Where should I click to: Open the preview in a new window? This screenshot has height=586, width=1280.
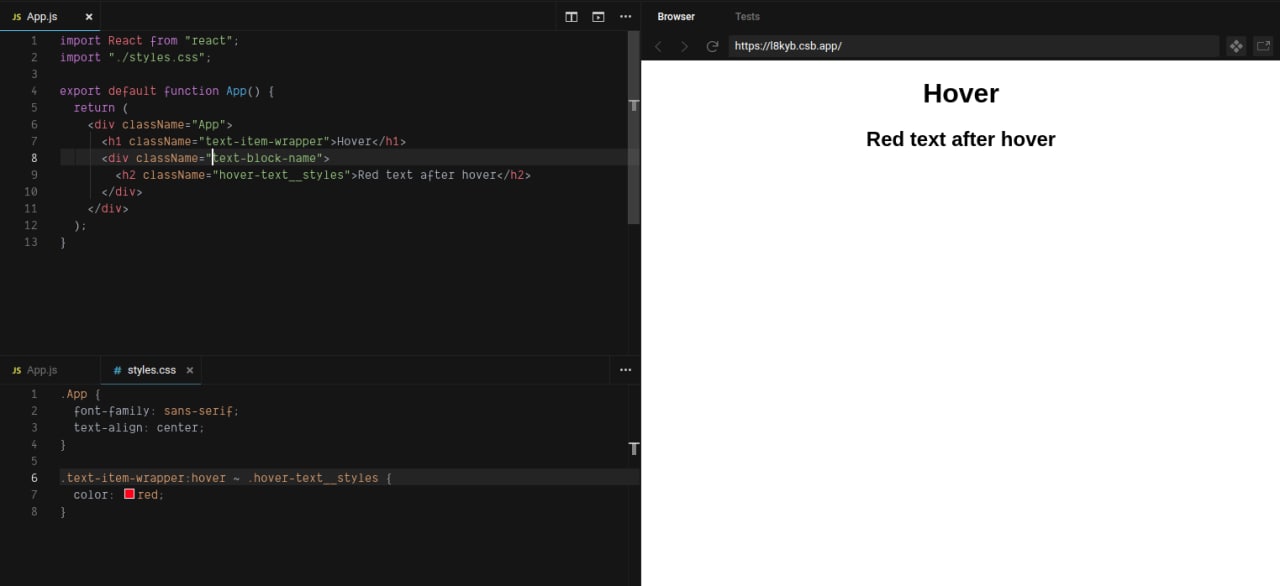coord(1263,46)
